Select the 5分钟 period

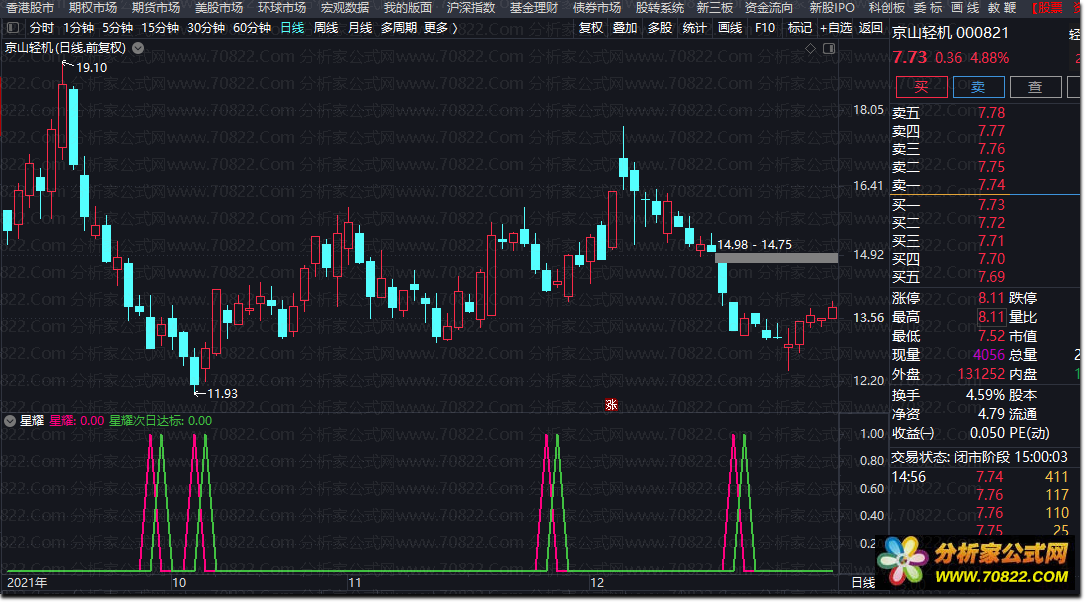[x=118, y=28]
